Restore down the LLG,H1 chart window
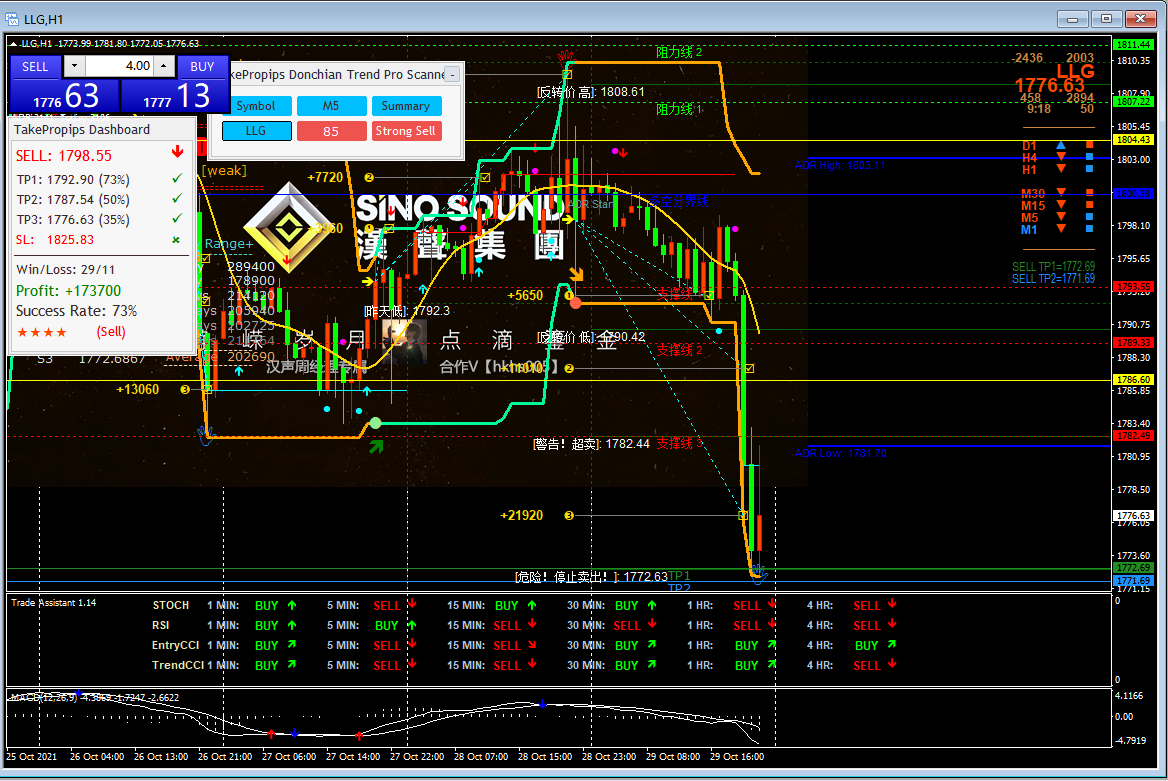The height and width of the screenshot is (781, 1168). (1106, 19)
